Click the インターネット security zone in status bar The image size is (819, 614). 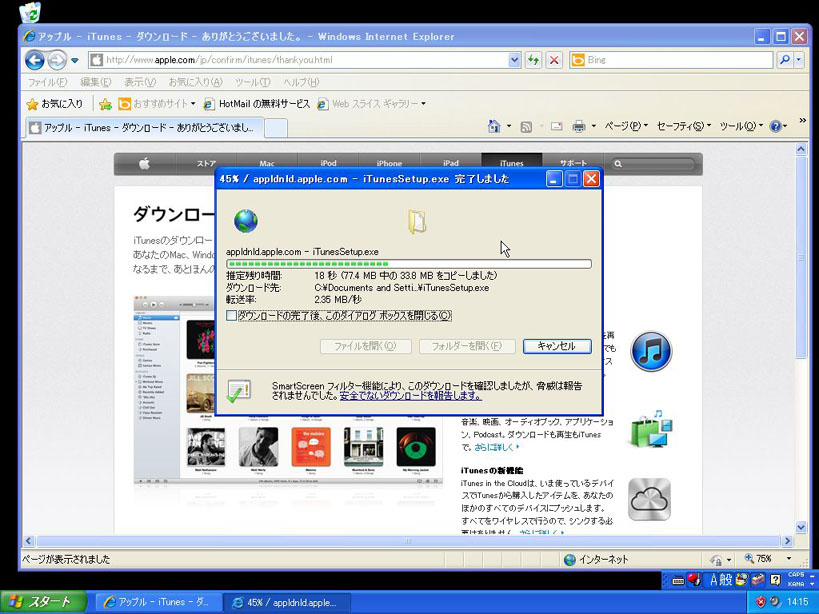tap(596, 560)
